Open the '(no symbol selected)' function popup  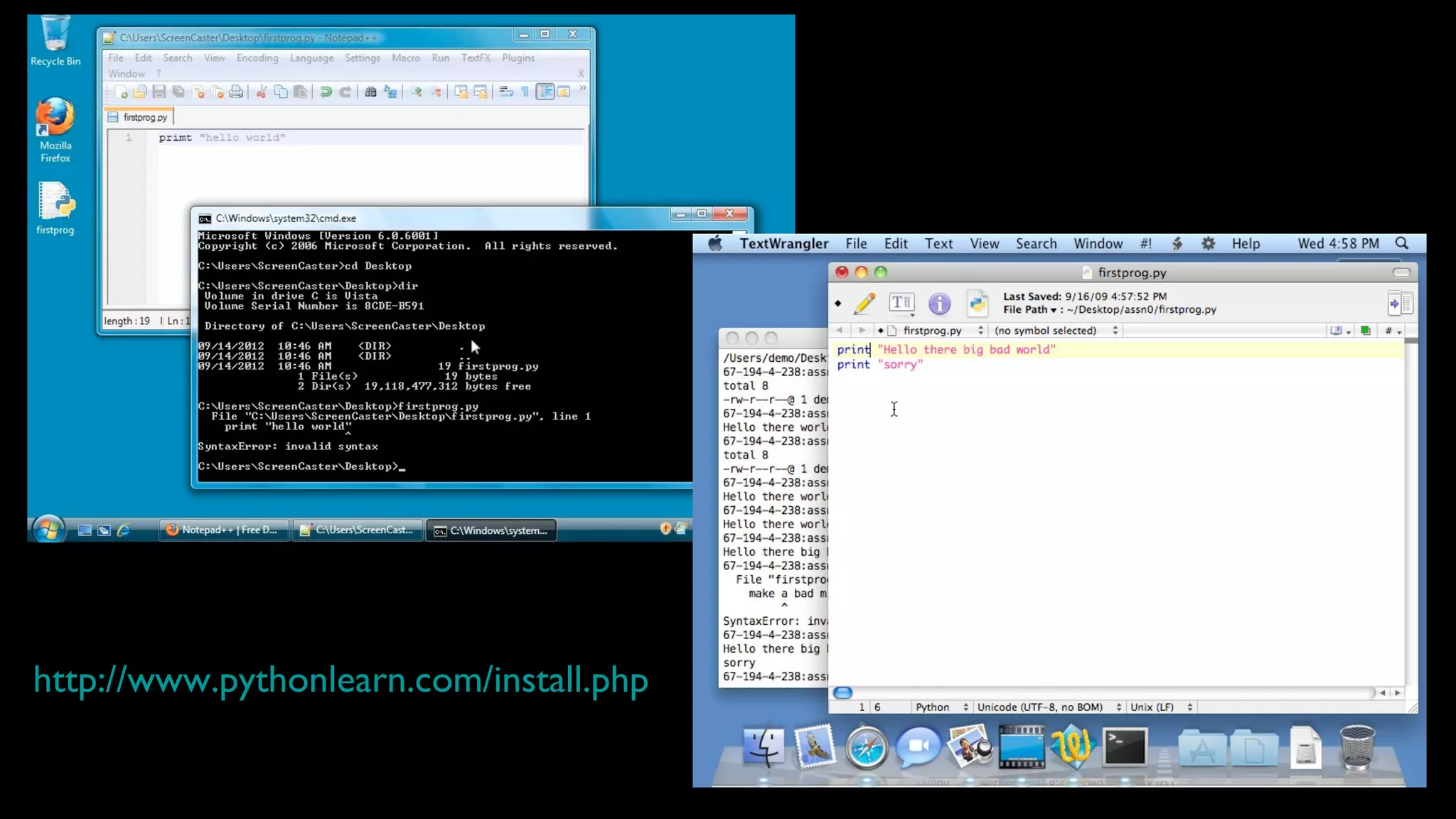pos(1056,331)
